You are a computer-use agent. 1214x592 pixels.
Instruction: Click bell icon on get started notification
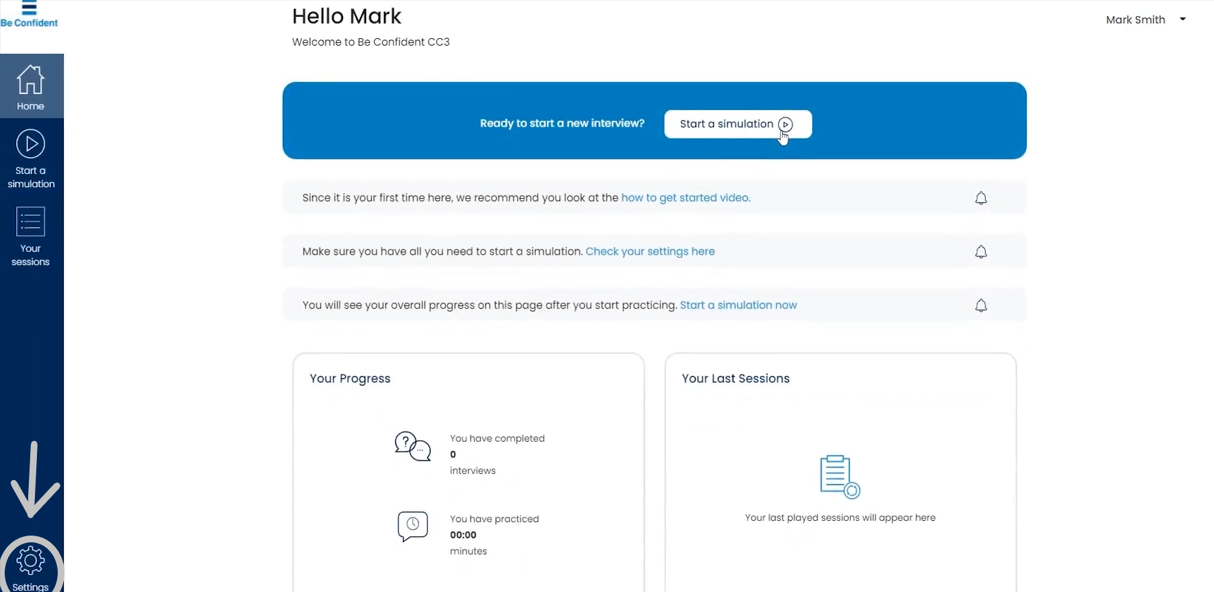(x=981, y=198)
